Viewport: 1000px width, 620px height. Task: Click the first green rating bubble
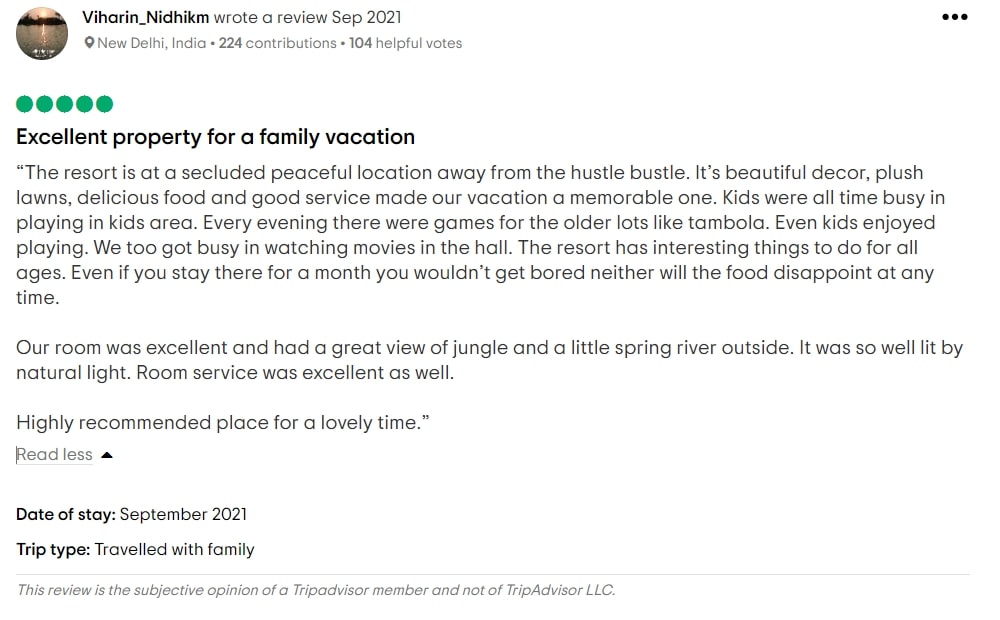(x=24, y=103)
